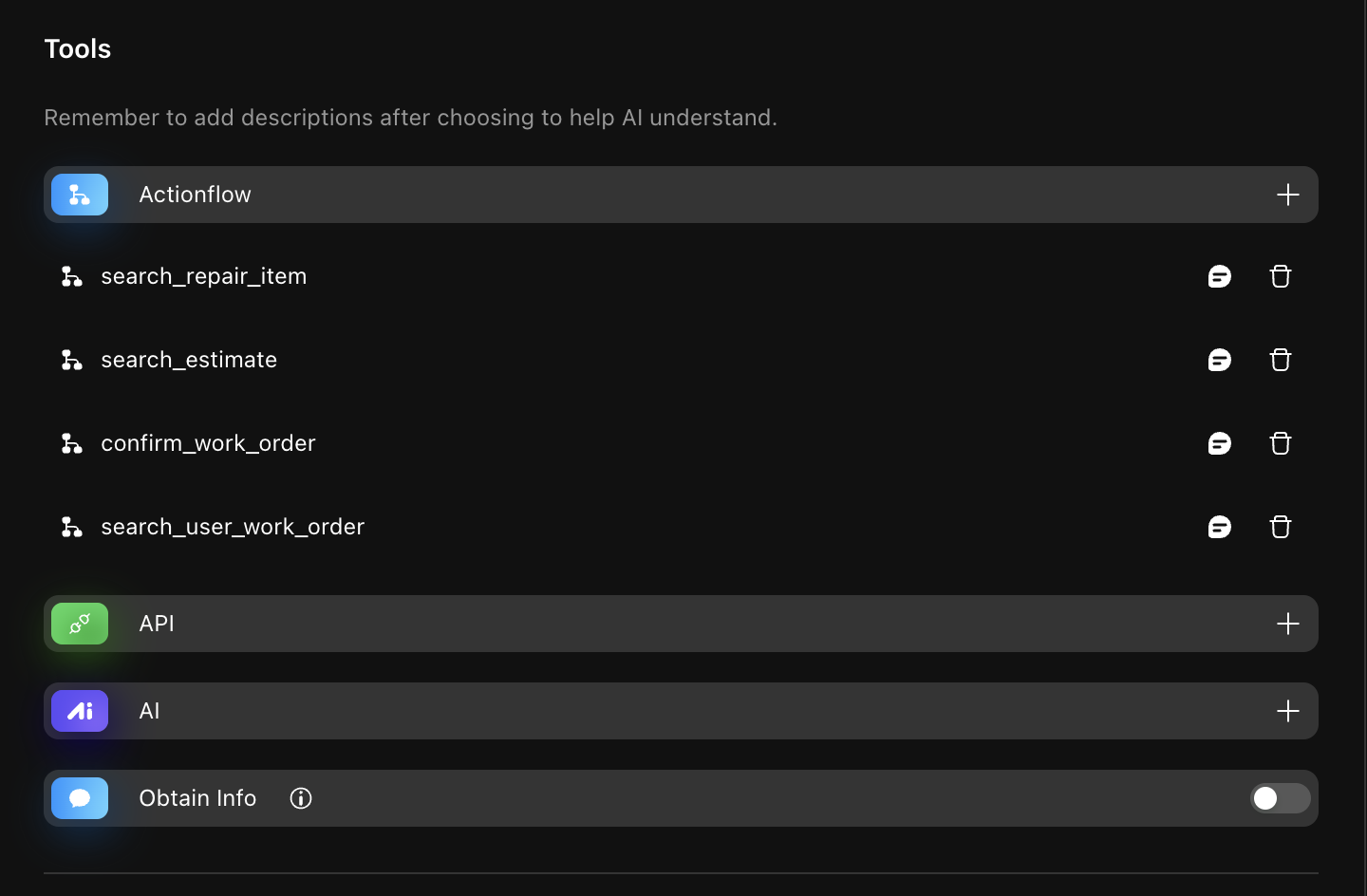Show Obtain Info details via info icon
The image size is (1367, 896).
301,798
